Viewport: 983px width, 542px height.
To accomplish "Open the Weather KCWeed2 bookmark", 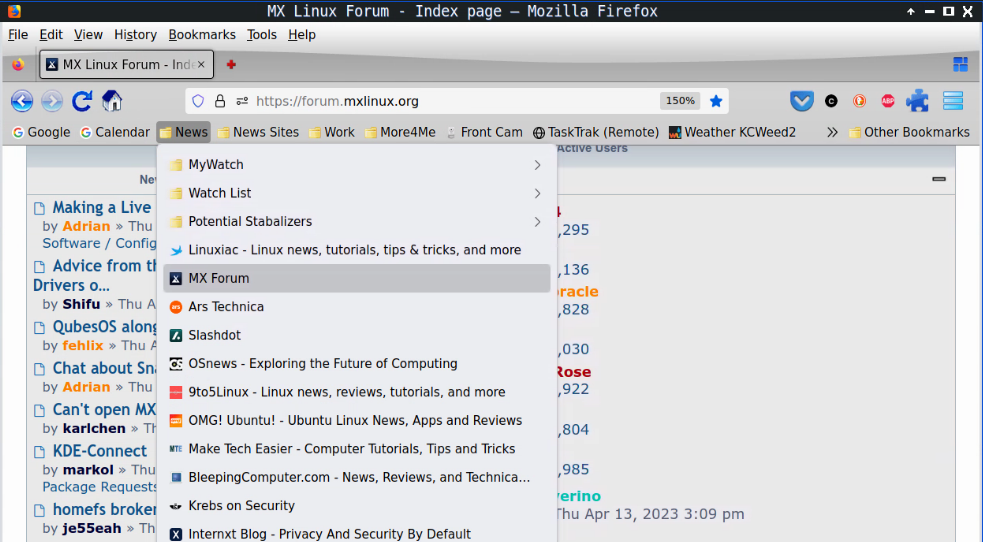I will click(x=732, y=132).
